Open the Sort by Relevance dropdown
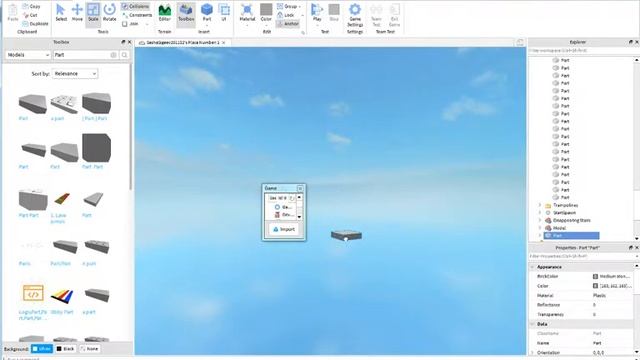 [75, 73]
